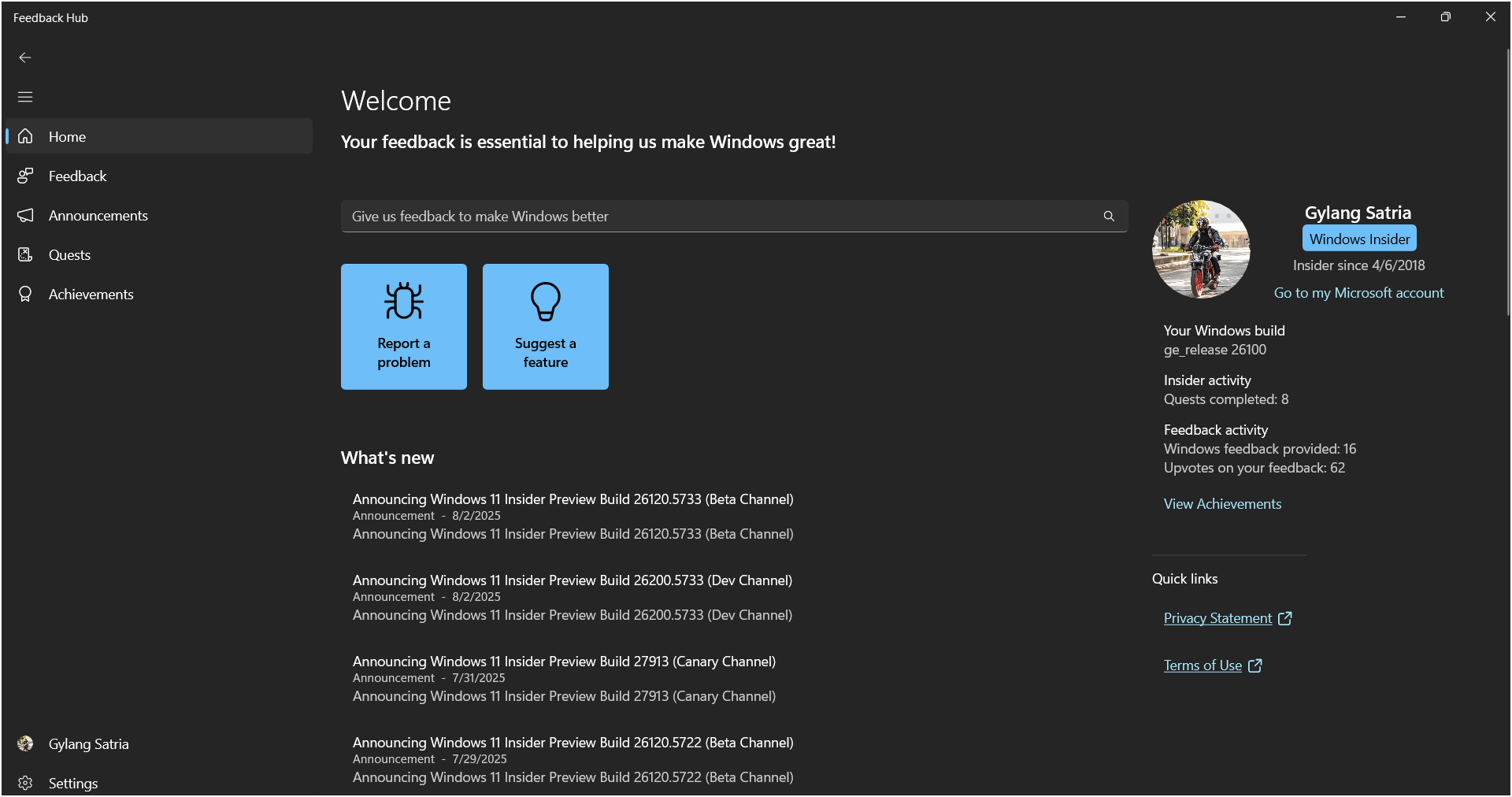This screenshot has width=1512, height=797.
Task: Click the Quests icon in sidebar
Action: tap(25, 254)
